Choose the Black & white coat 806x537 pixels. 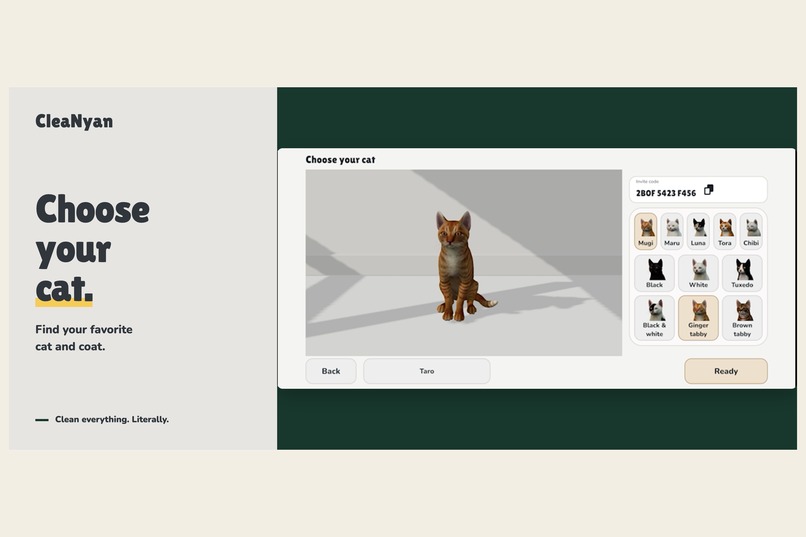point(654,318)
